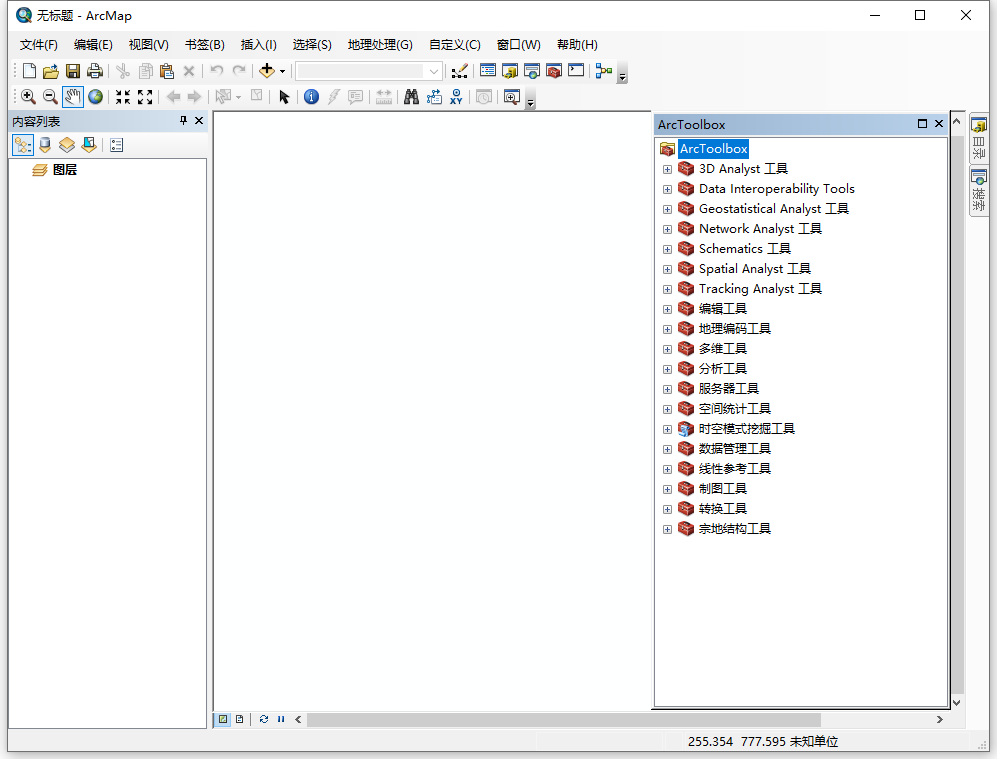Screen dimensions: 997x759
Task: Pause drawing in the map view
Action: [281, 719]
